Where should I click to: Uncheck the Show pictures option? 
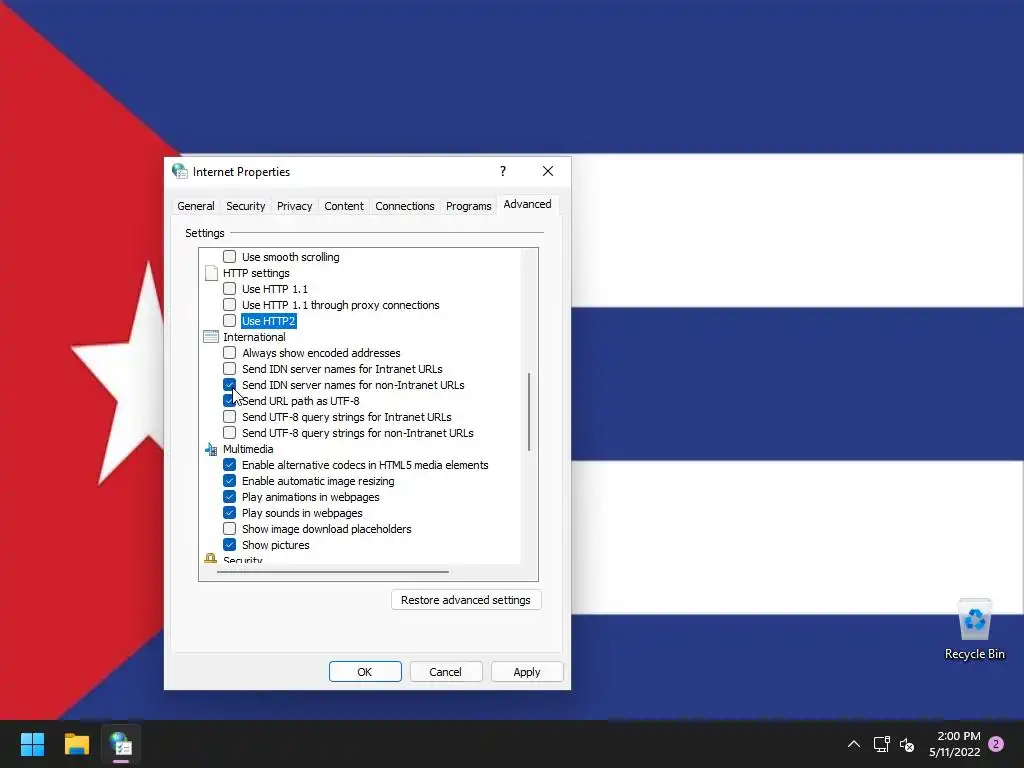(x=229, y=545)
